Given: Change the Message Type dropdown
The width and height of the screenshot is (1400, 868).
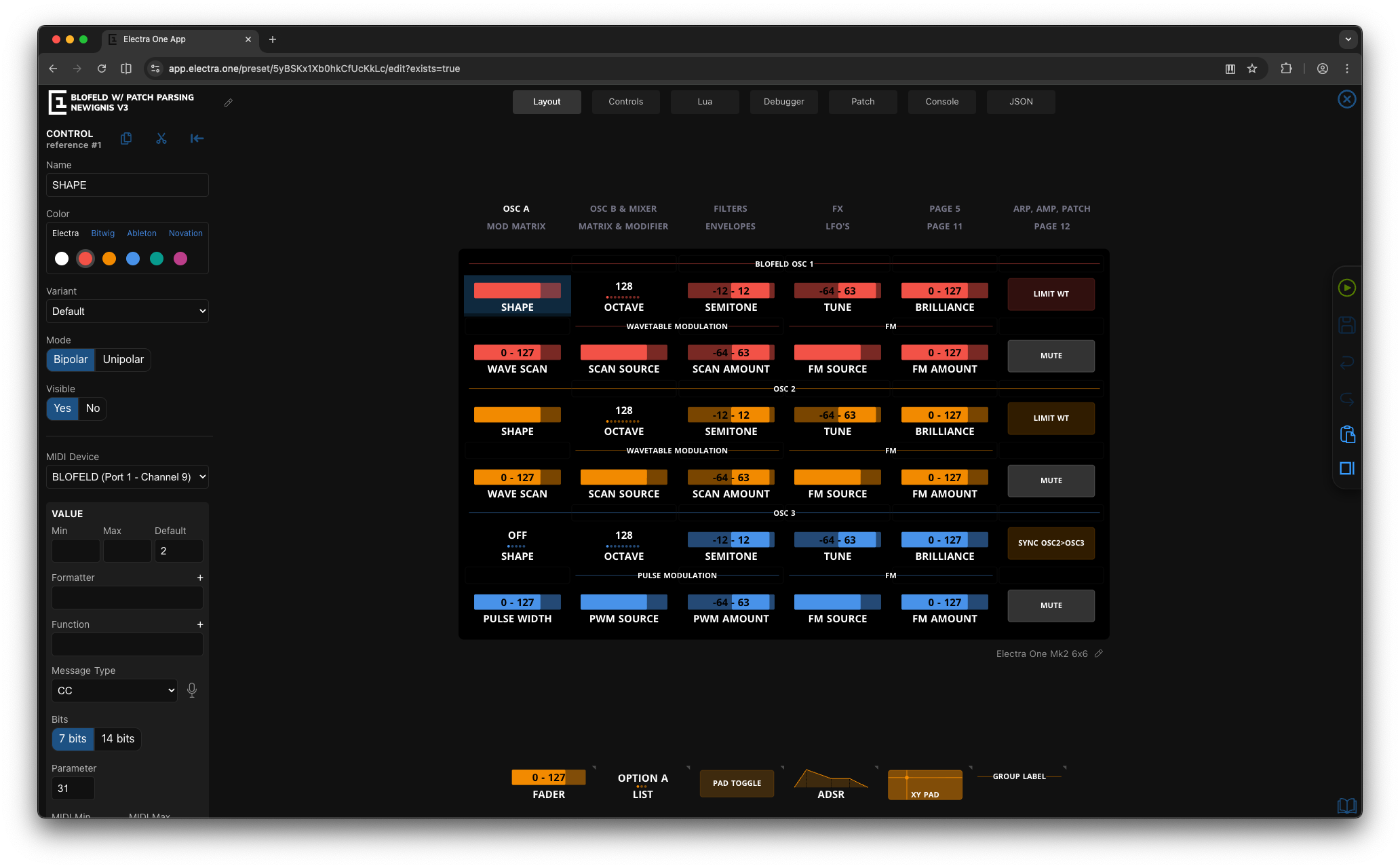Looking at the screenshot, I should tap(114, 690).
